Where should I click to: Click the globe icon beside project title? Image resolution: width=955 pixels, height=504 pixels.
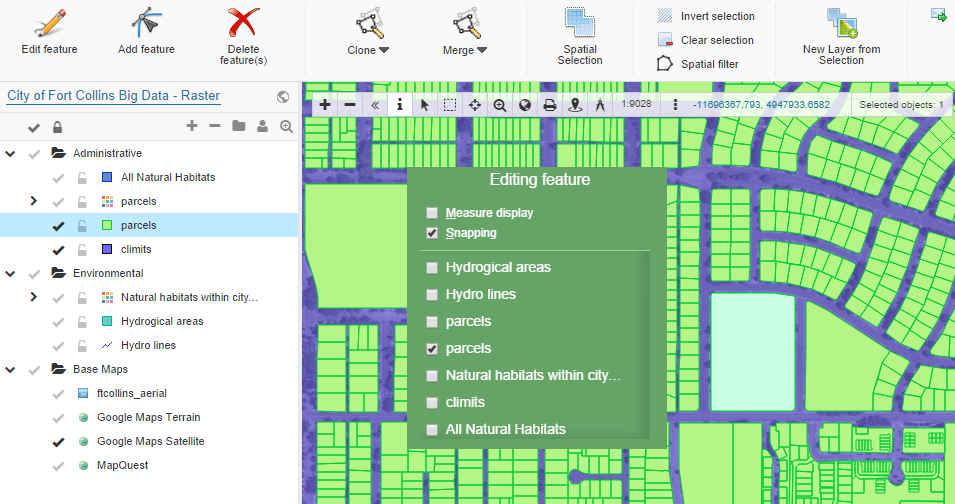(x=283, y=96)
